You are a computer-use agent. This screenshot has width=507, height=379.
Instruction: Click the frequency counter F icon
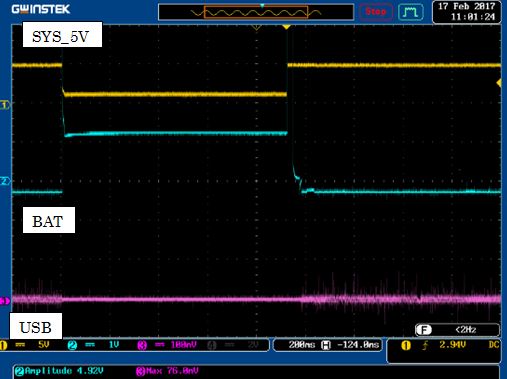[424, 330]
